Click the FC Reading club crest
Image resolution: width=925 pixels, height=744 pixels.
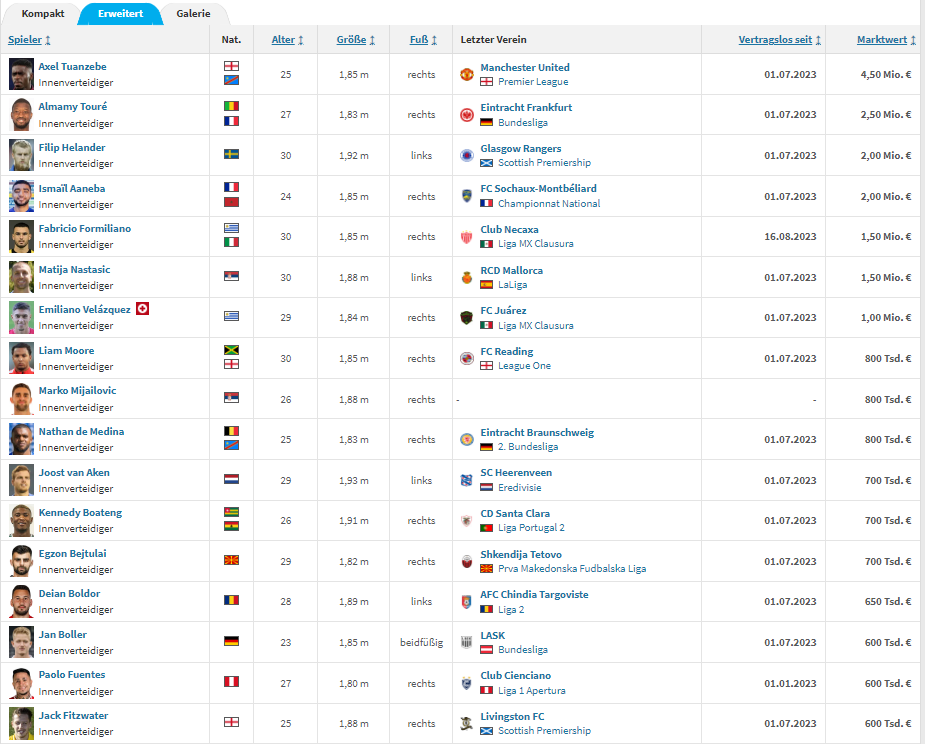click(x=466, y=358)
